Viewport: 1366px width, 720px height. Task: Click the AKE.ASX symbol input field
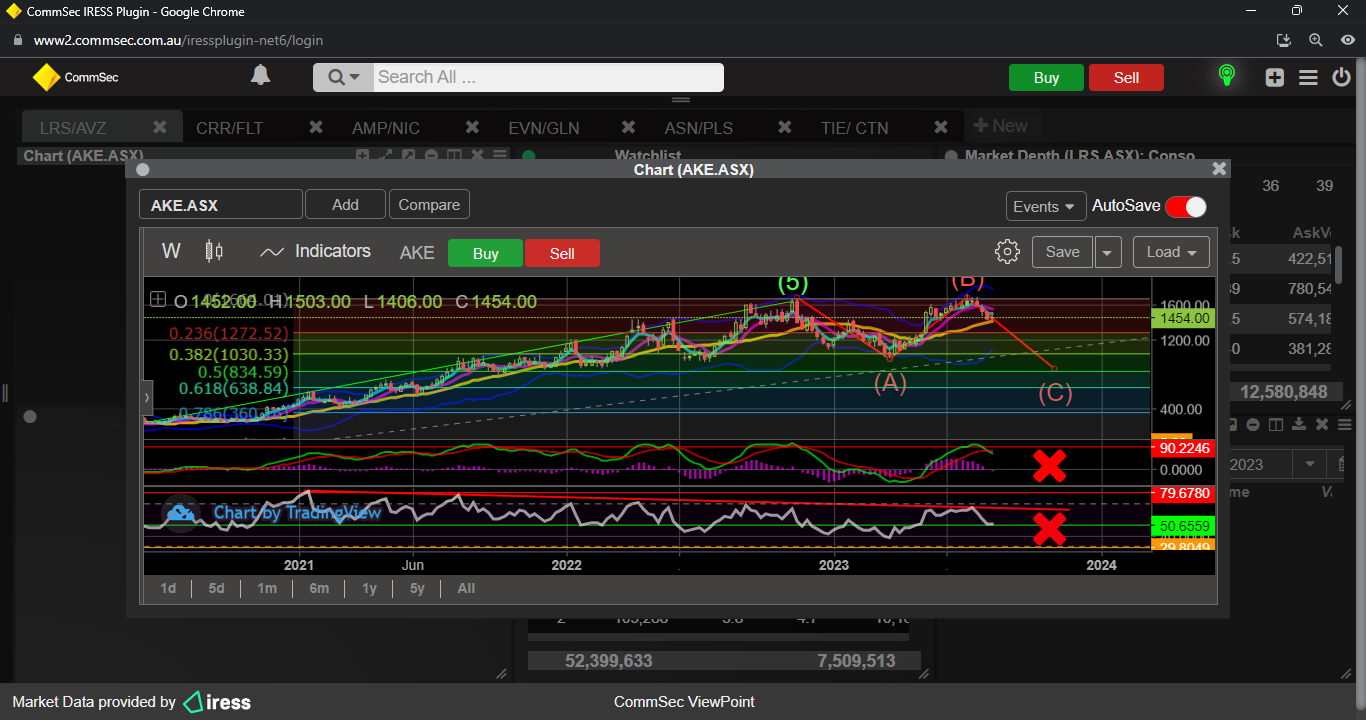[x=220, y=205]
